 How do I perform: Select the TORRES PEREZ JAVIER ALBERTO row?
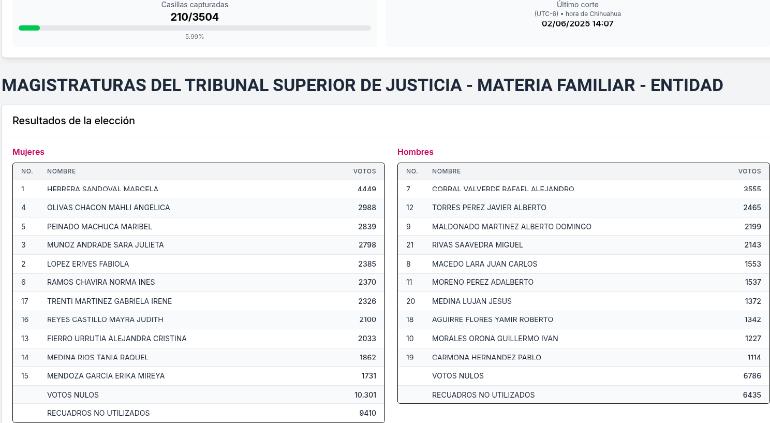[x=583, y=208]
